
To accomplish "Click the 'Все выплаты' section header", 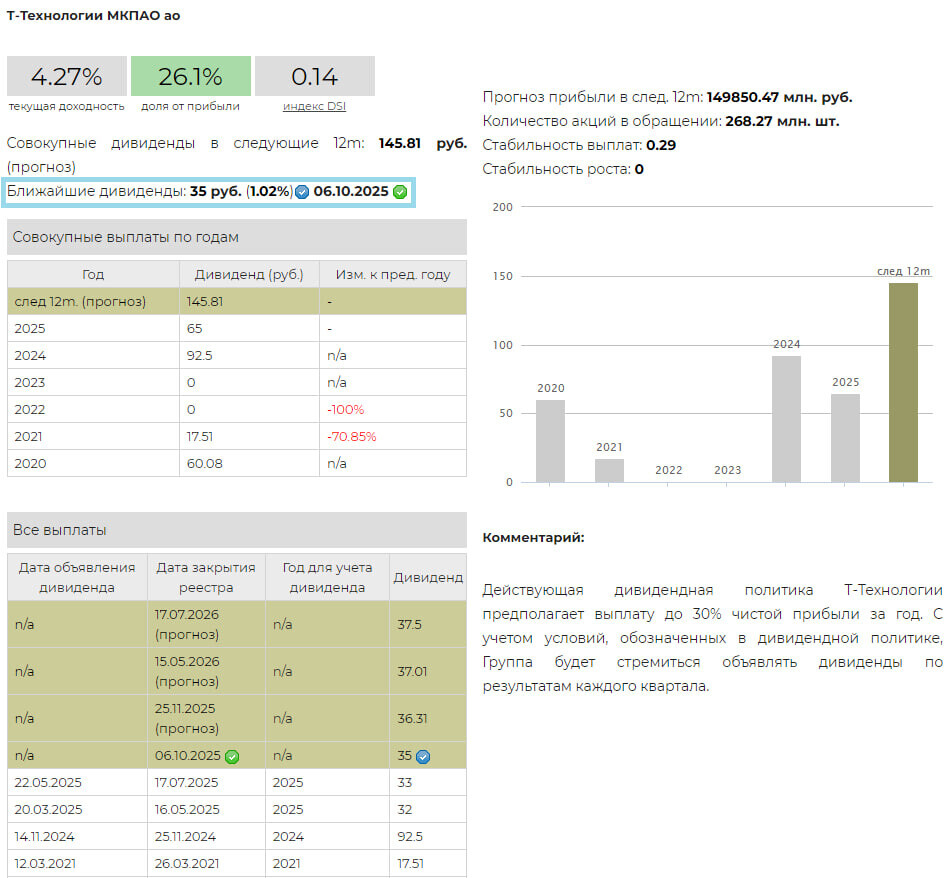I will coord(237,530).
